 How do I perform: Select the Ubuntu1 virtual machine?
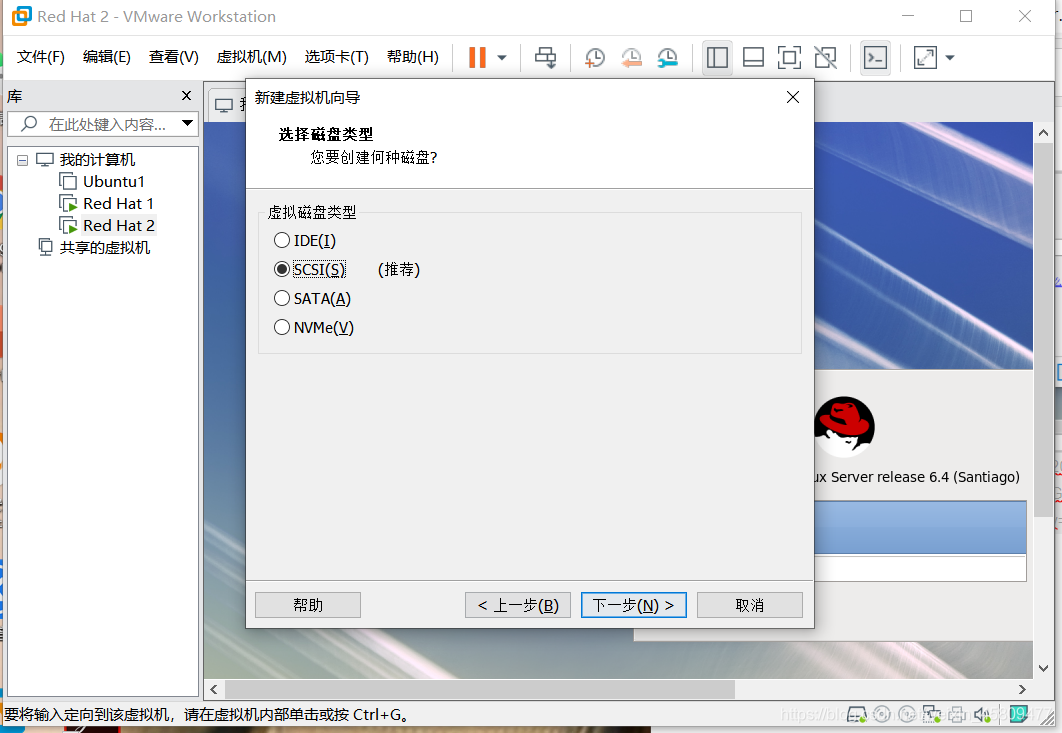(x=114, y=182)
